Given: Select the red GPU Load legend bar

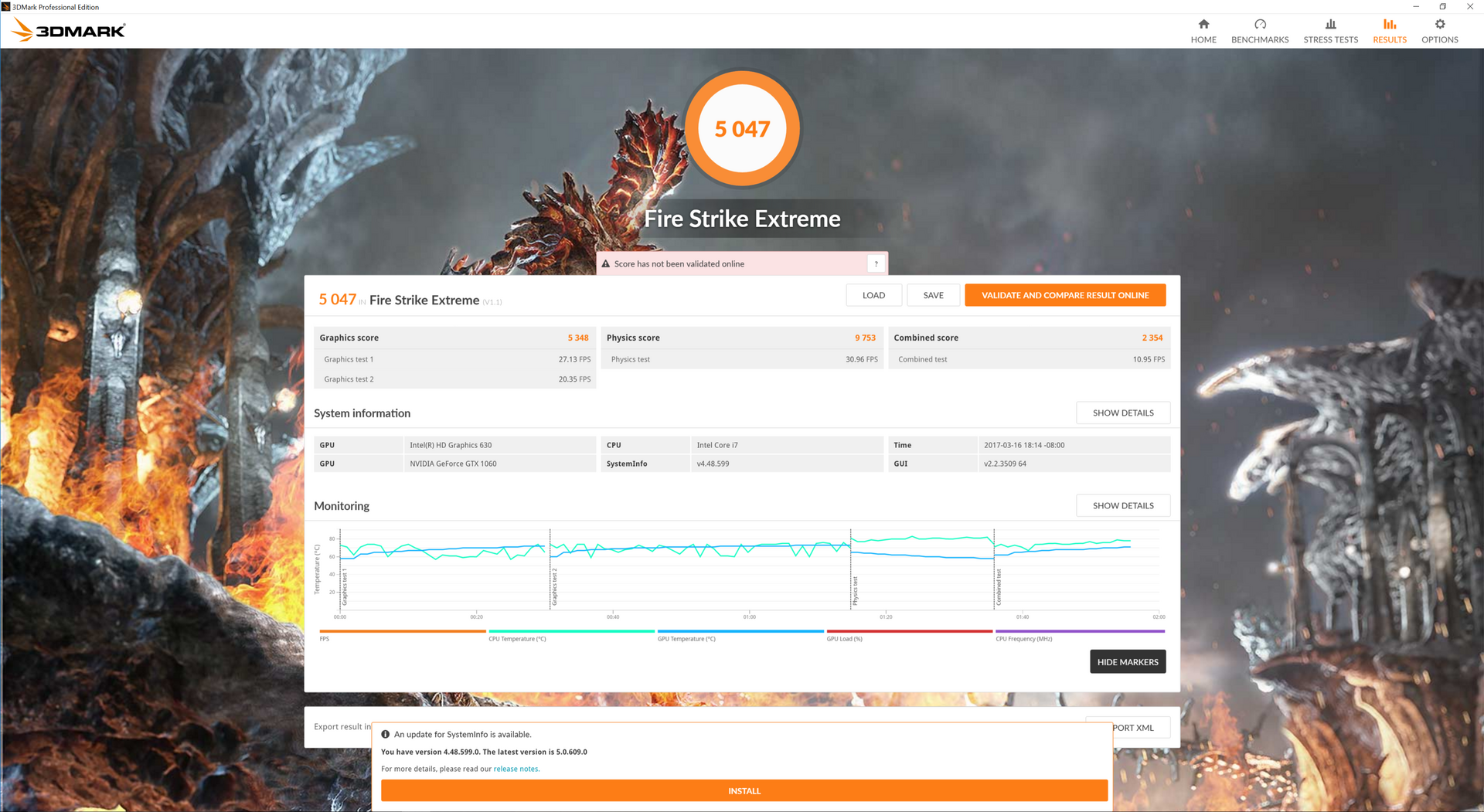Looking at the screenshot, I should coord(910,631).
